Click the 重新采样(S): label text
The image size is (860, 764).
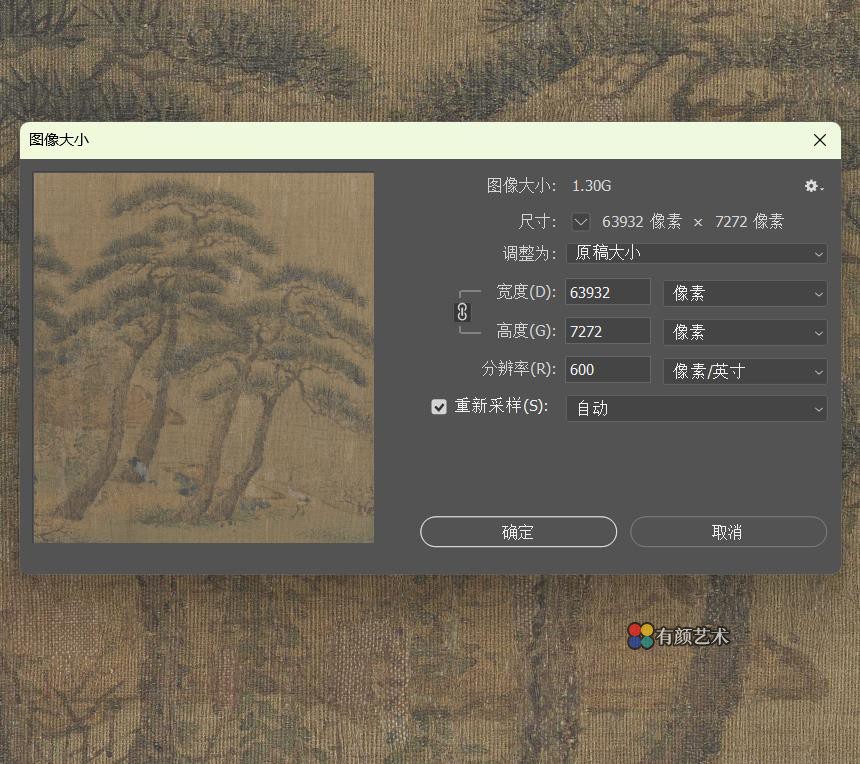coord(501,406)
